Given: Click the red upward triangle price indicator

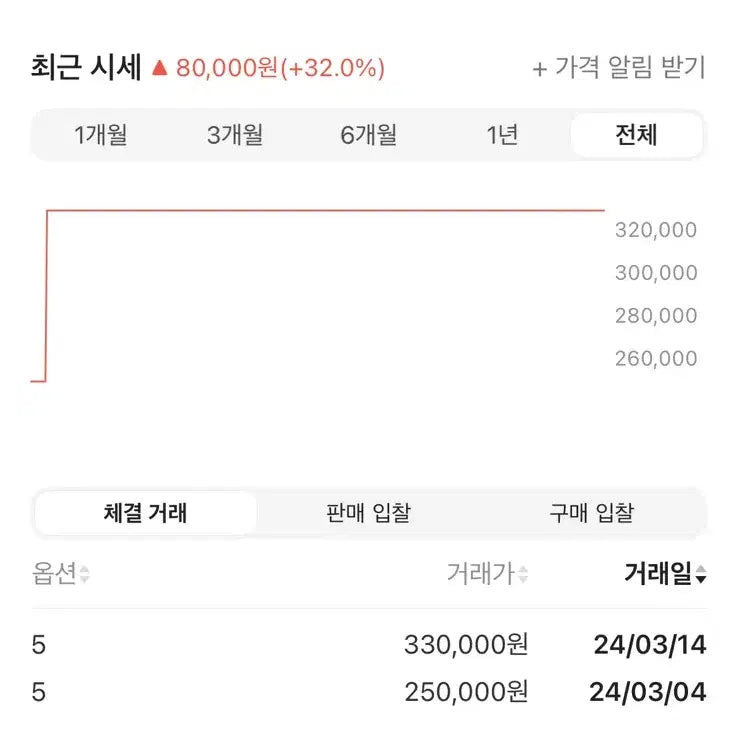Looking at the screenshot, I should tap(159, 68).
